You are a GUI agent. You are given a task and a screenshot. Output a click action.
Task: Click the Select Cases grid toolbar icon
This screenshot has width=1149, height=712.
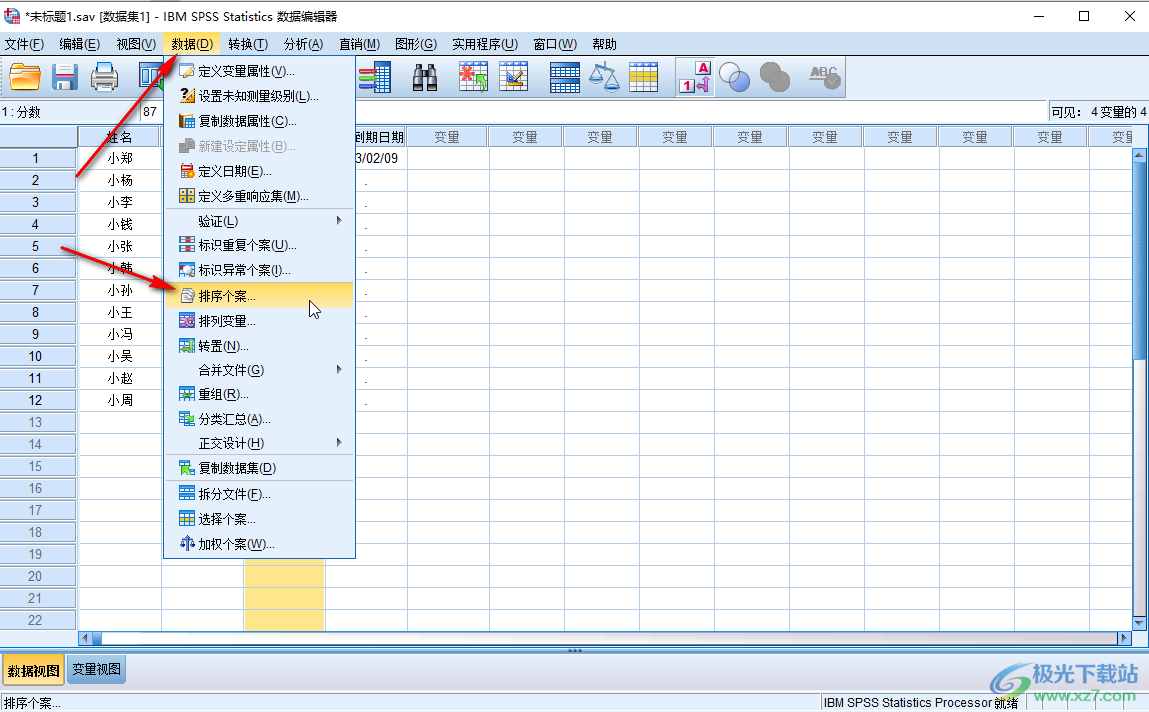tap(643, 77)
